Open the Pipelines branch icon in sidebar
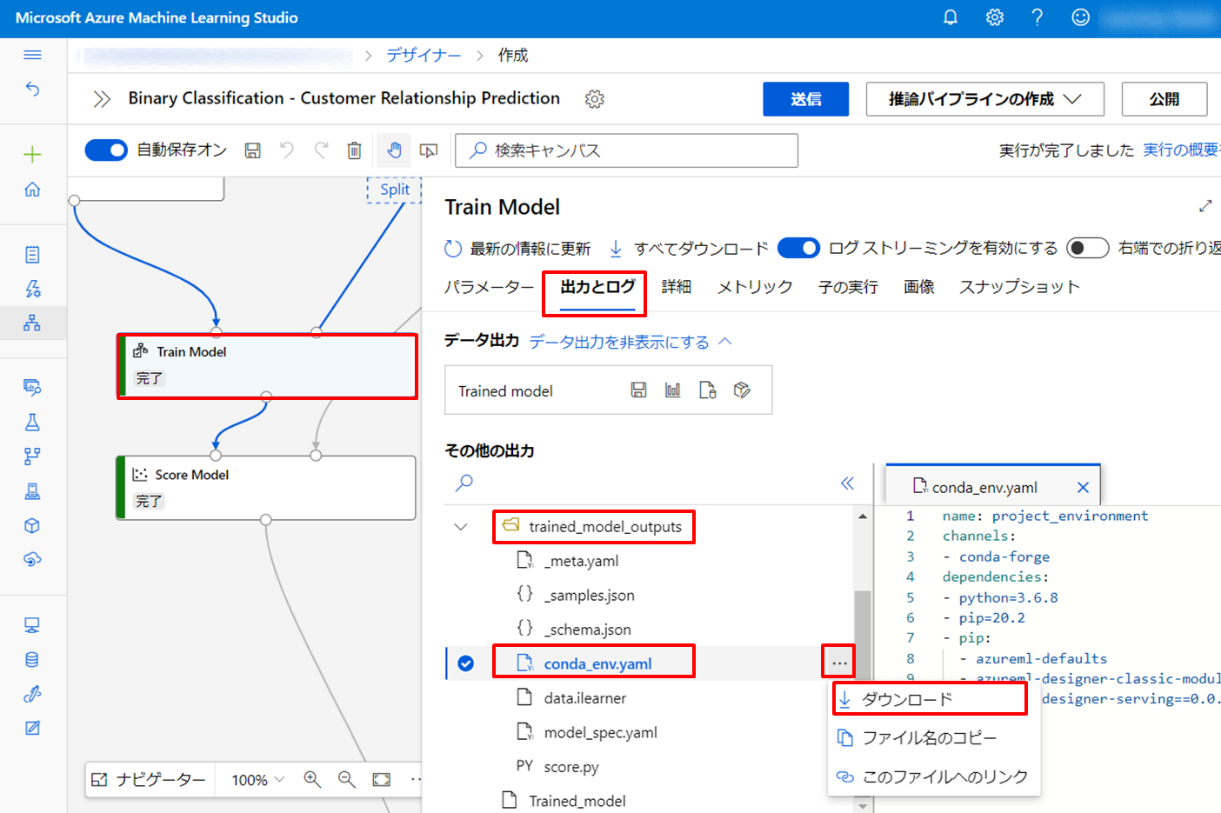This screenshot has height=813, width=1221. point(32,457)
